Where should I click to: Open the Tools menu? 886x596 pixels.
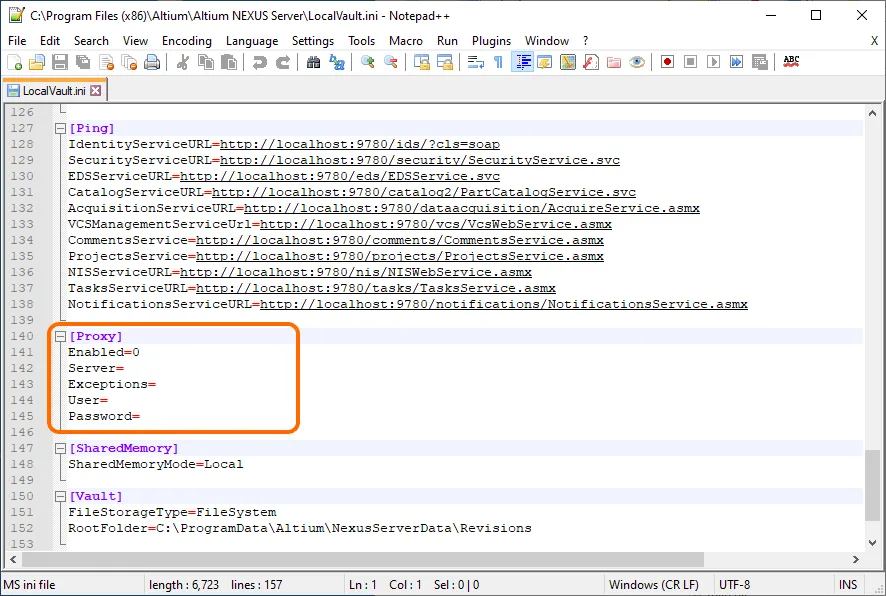click(x=362, y=41)
